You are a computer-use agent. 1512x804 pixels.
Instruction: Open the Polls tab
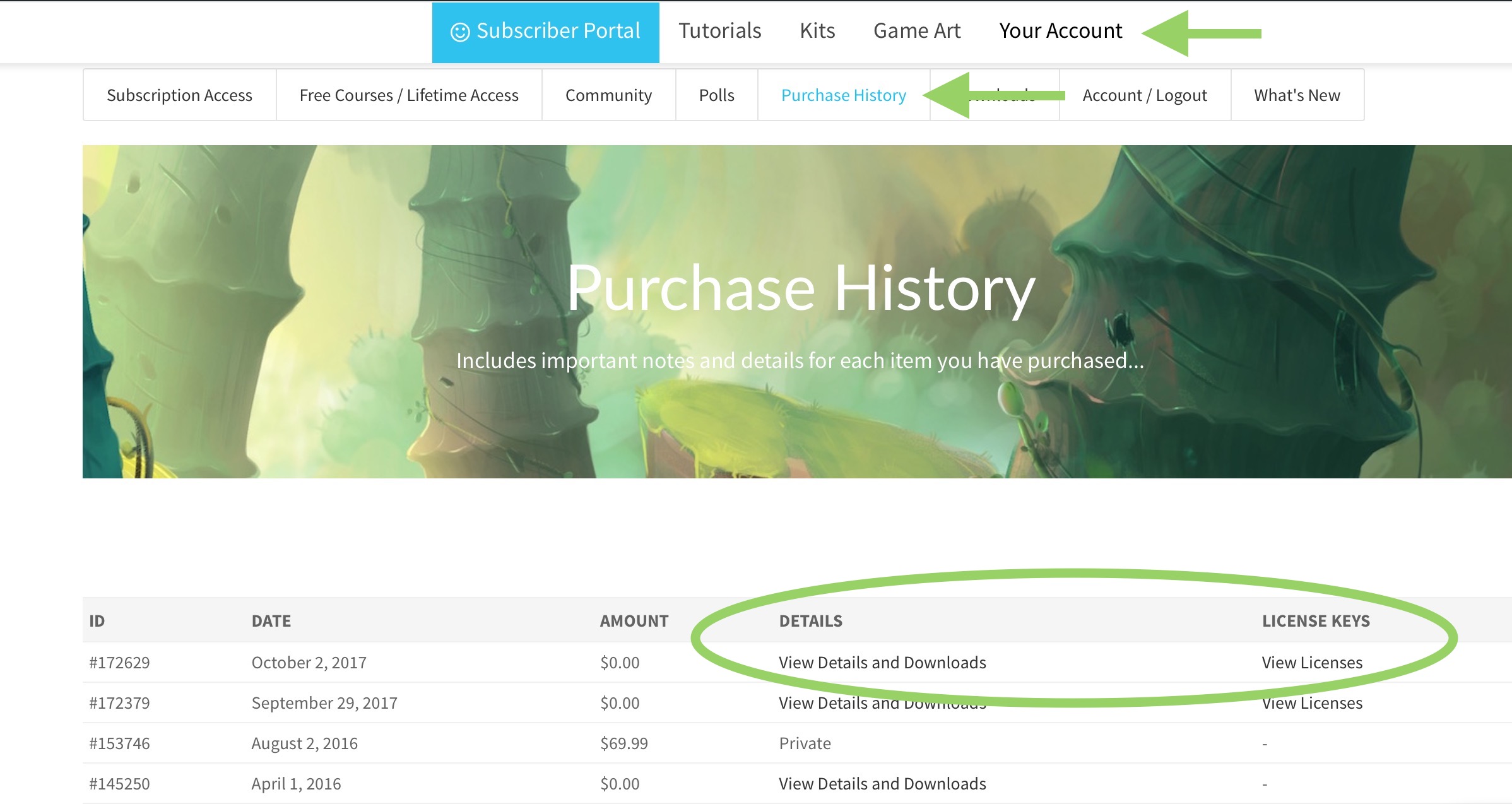click(716, 95)
